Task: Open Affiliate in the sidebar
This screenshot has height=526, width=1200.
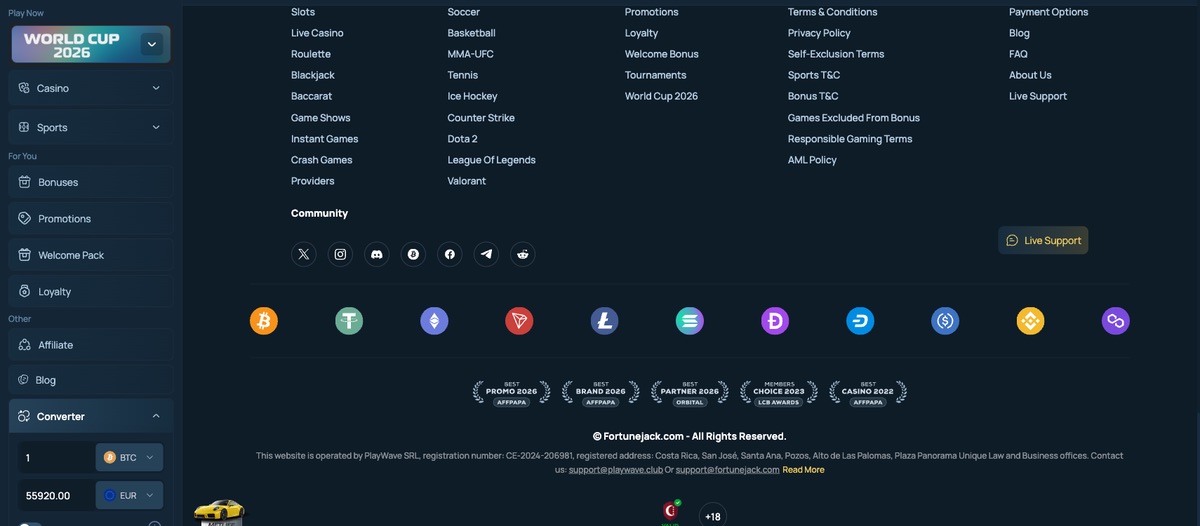Action: pyautogui.click(x=91, y=344)
